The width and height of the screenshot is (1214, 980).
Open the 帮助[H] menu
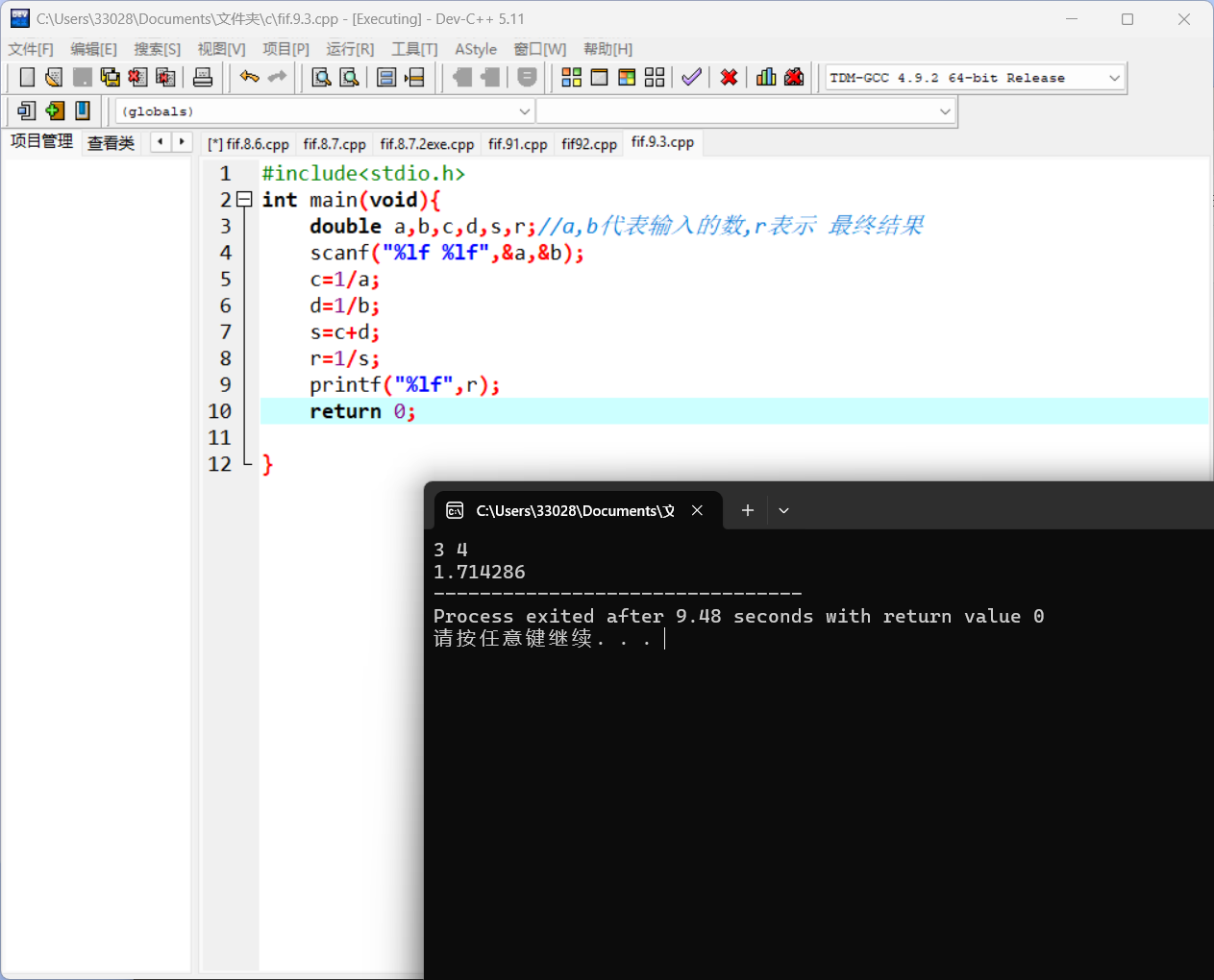point(607,49)
